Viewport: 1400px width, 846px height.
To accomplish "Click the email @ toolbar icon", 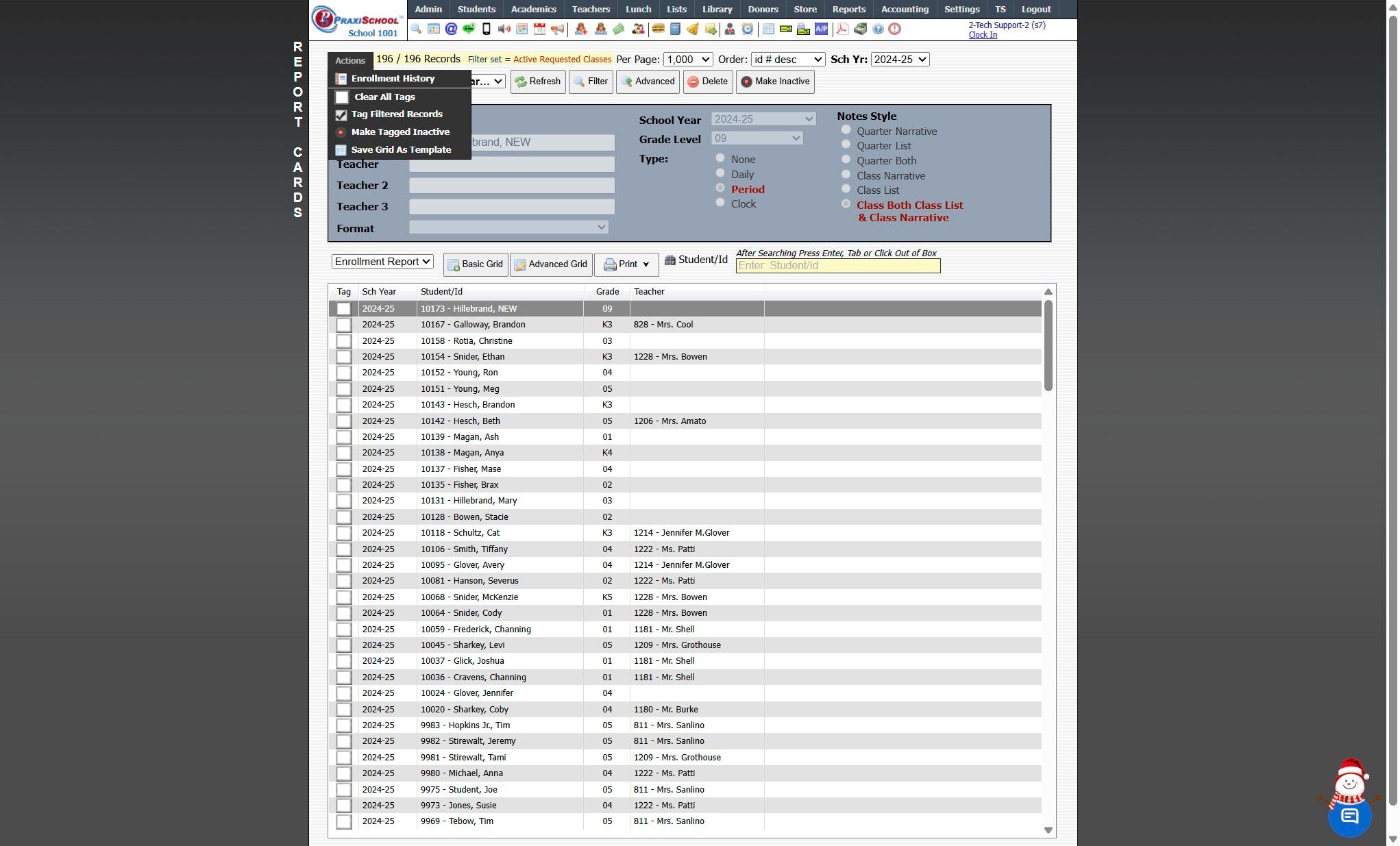I will tap(451, 29).
